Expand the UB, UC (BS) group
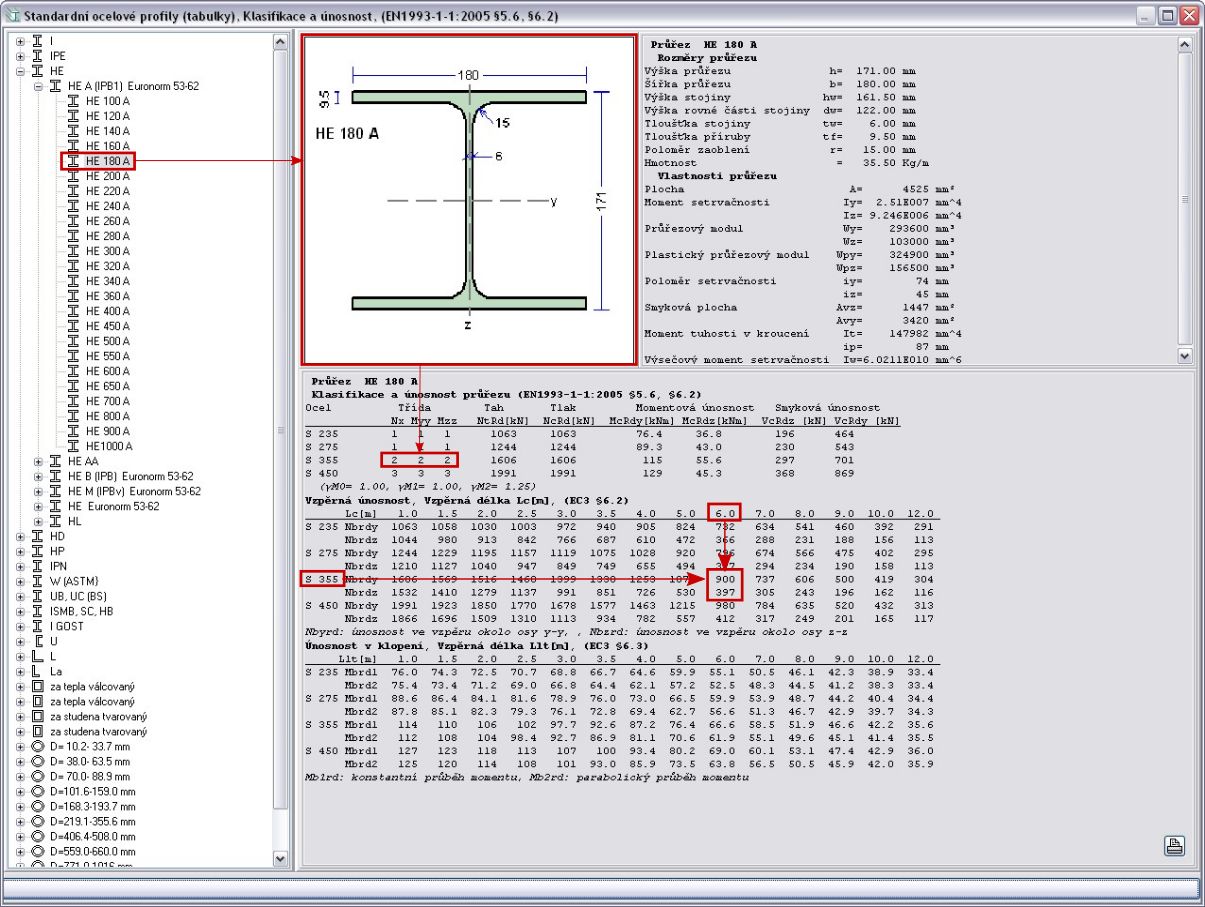 [x=21, y=596]
